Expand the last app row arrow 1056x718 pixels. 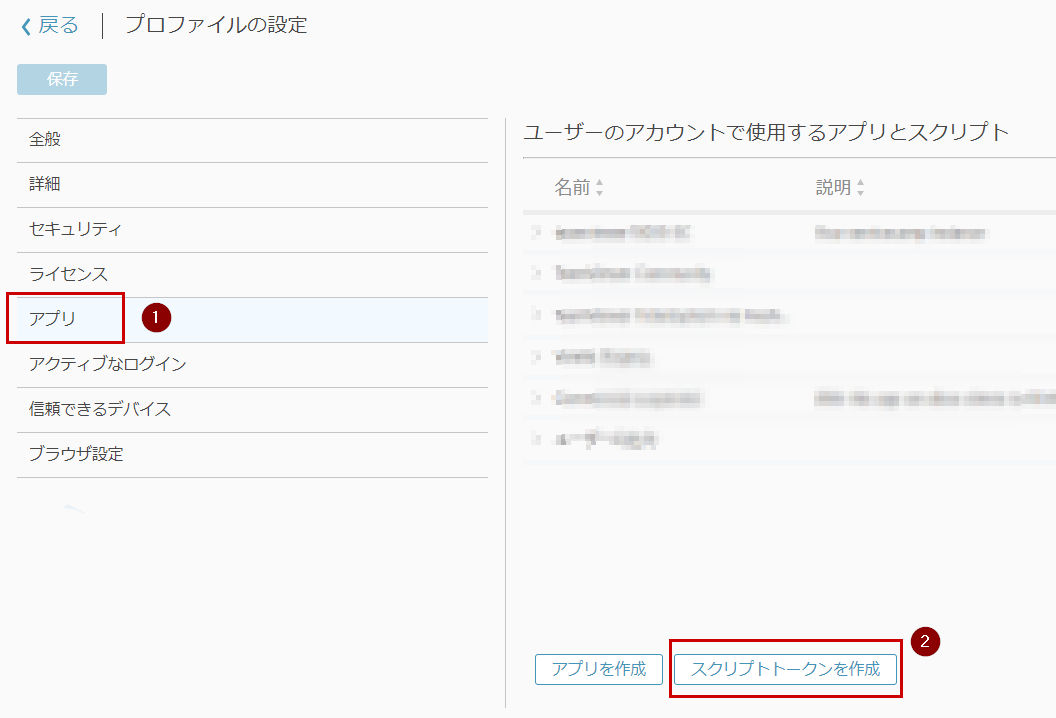(537, 440)
